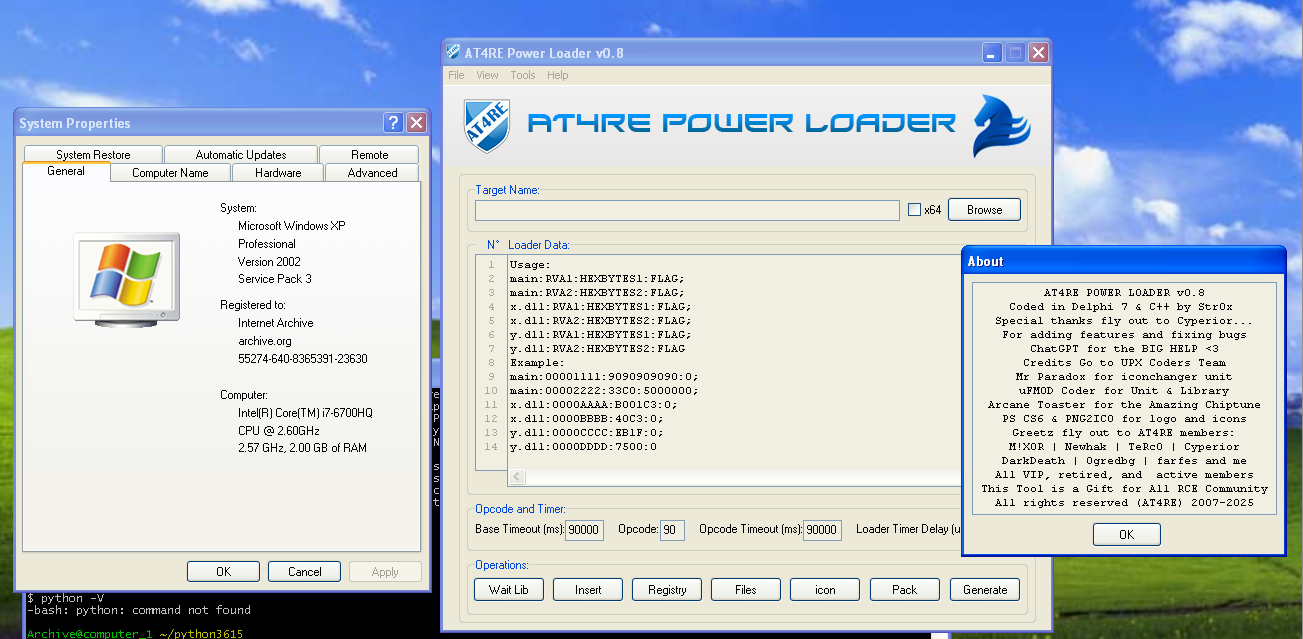This screenshot has width=1303, height=639.
Task: Enable the x64 checkbox
Action: point(914,210)
